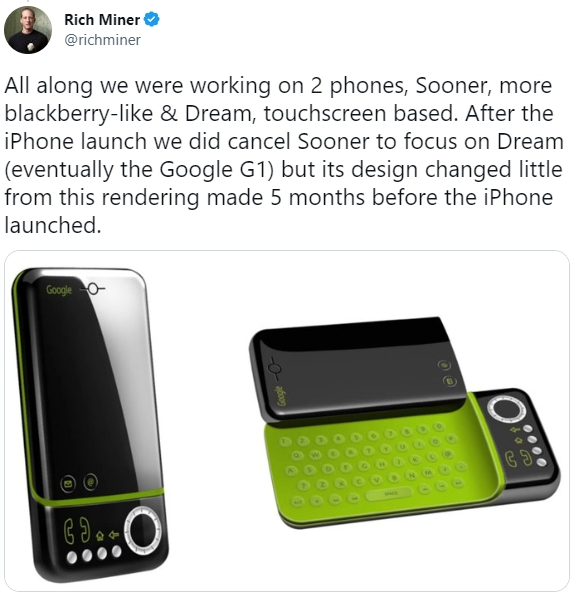Click the green call handset icons on left phone
This screenshot has width=579, height=604.
tap(77, 531)
